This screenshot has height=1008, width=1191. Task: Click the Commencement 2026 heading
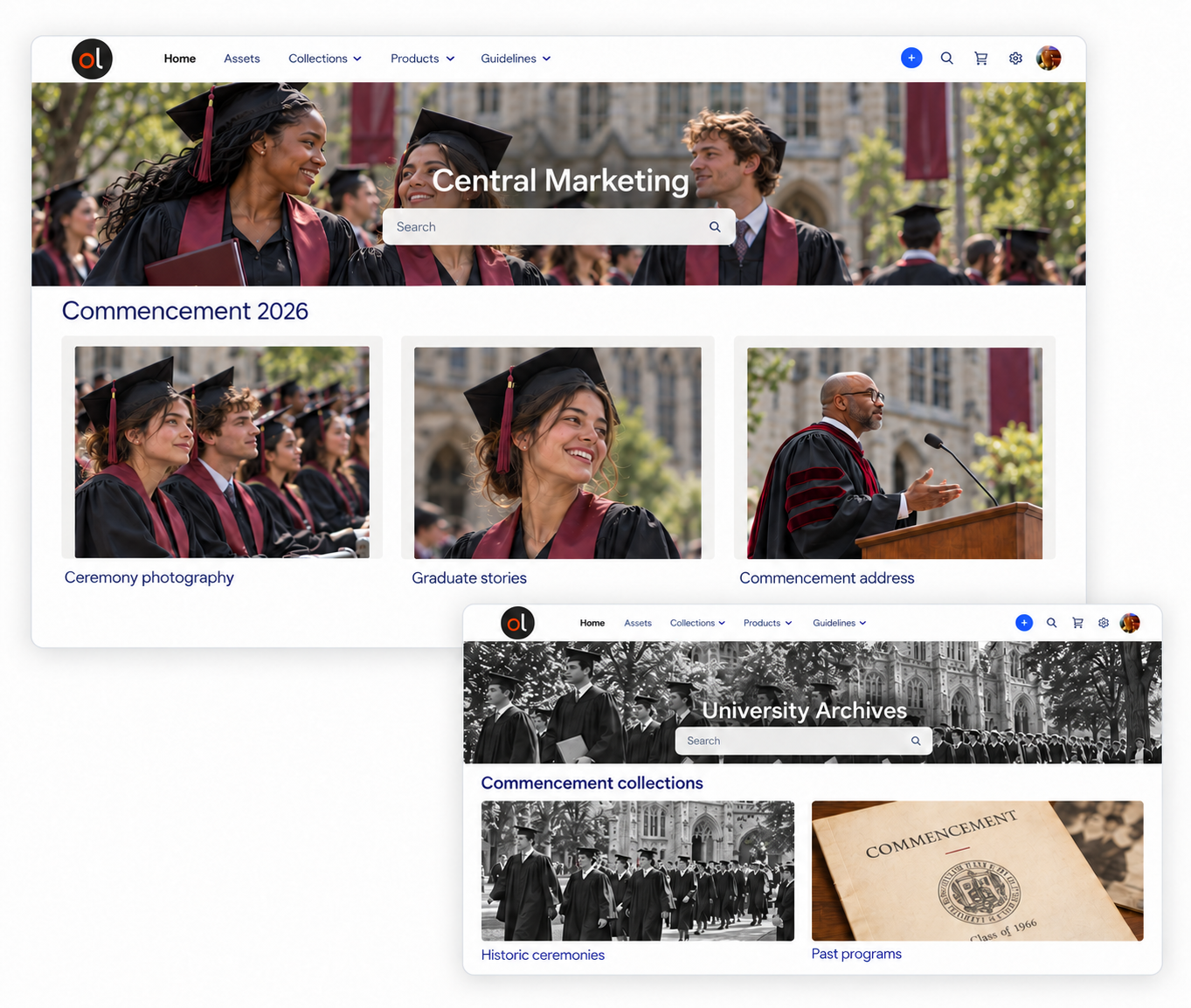[x=185, y=311]
